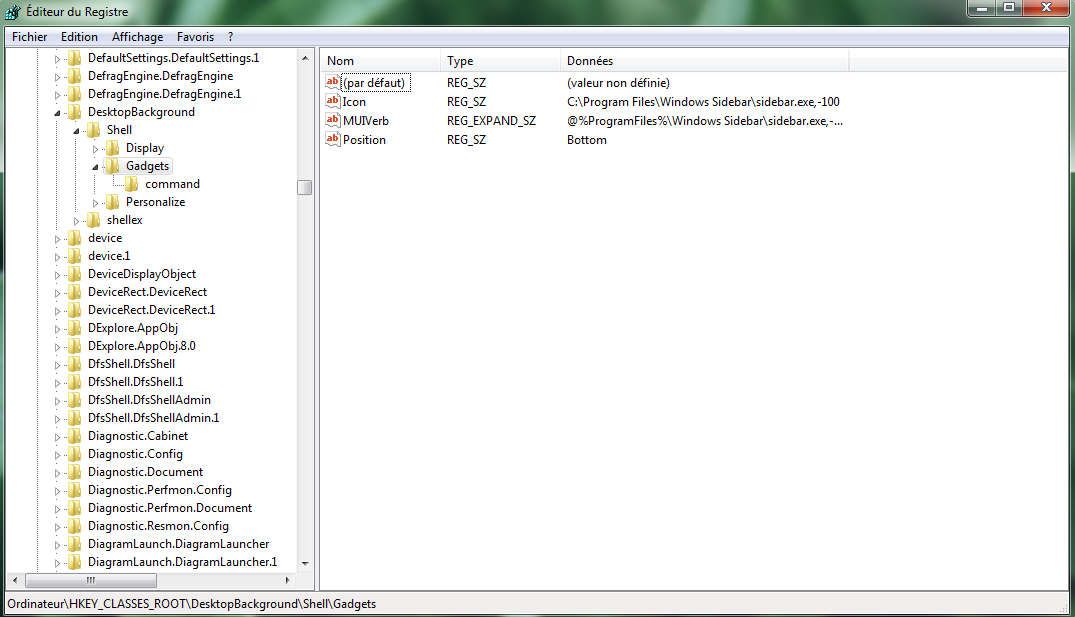1075x617 pixels.
Task: Click the Gadgets folder icon
Action: pos(112,166)
